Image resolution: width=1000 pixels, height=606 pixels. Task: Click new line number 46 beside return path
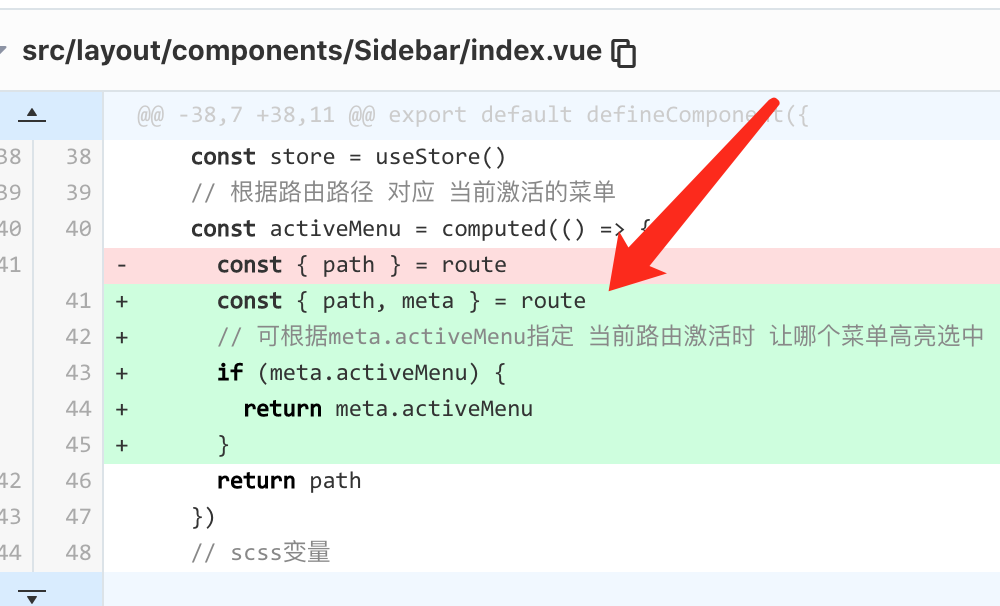click(x=78, y=481)
